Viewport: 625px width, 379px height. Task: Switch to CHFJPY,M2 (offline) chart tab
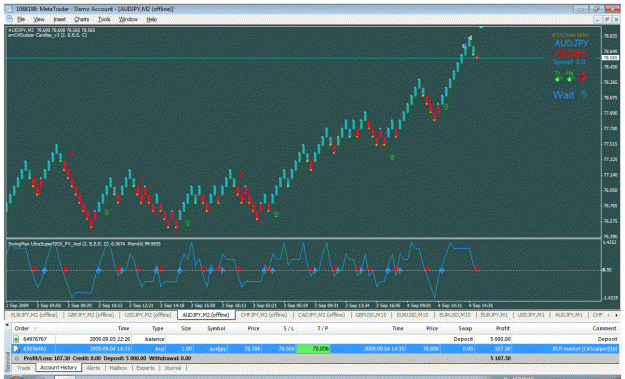(x=264, y=315)
